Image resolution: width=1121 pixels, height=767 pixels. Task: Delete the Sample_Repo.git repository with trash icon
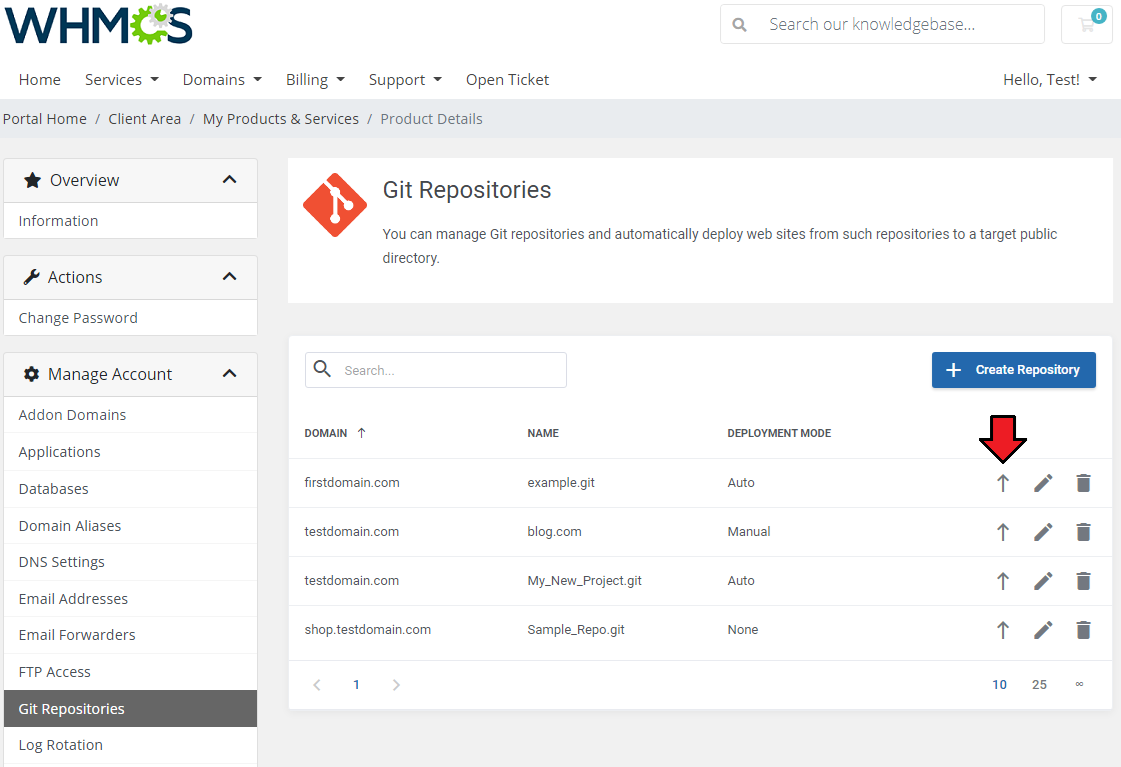coord(1083,630)
